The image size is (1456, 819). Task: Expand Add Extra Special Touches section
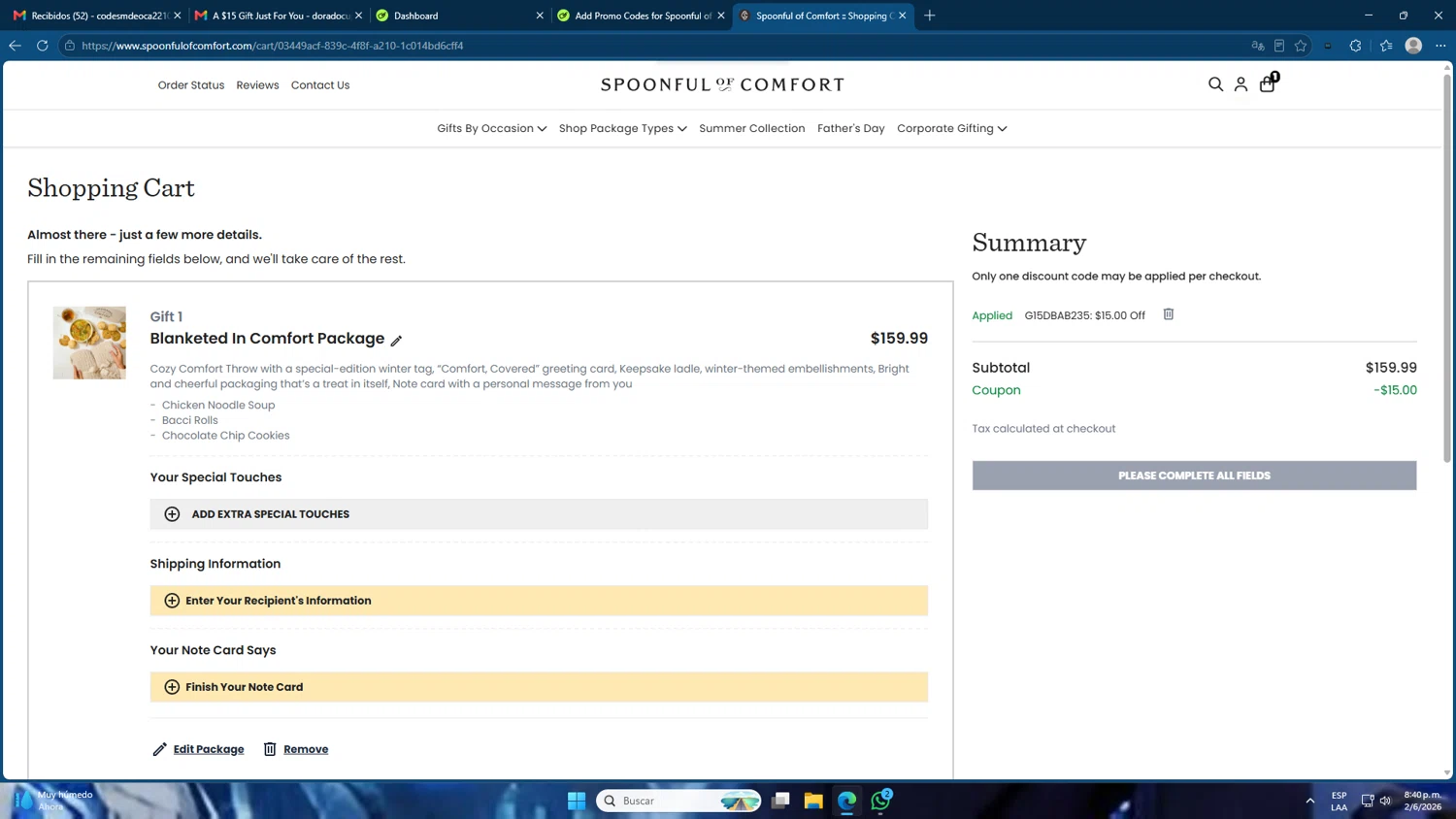click(x=539, y=514)
